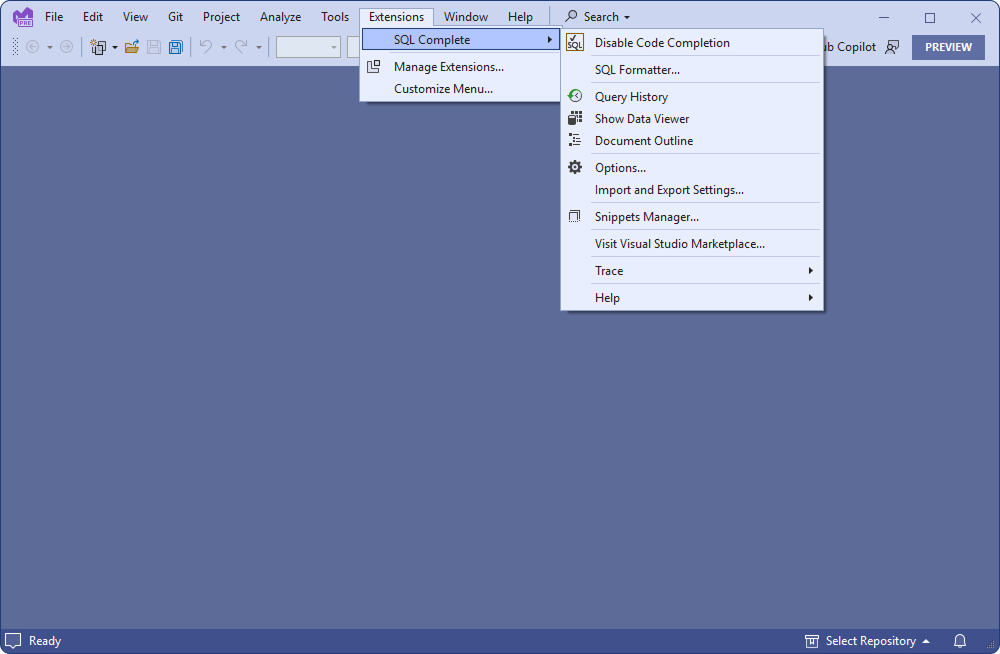This screenshot has height=654, width=1000.
Task: Click the Manage Extensions icon
Action: tap(374, 66)
